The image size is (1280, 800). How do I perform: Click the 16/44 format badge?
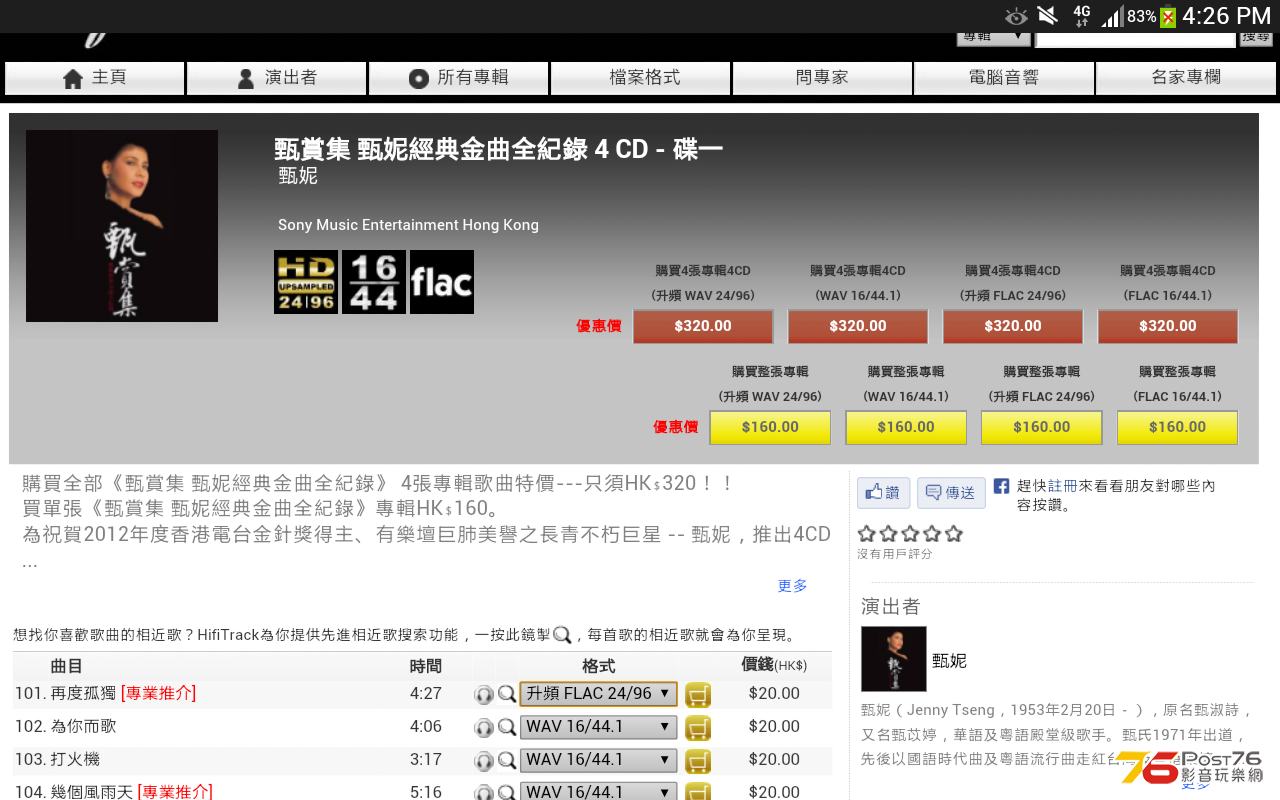(374, 282)
